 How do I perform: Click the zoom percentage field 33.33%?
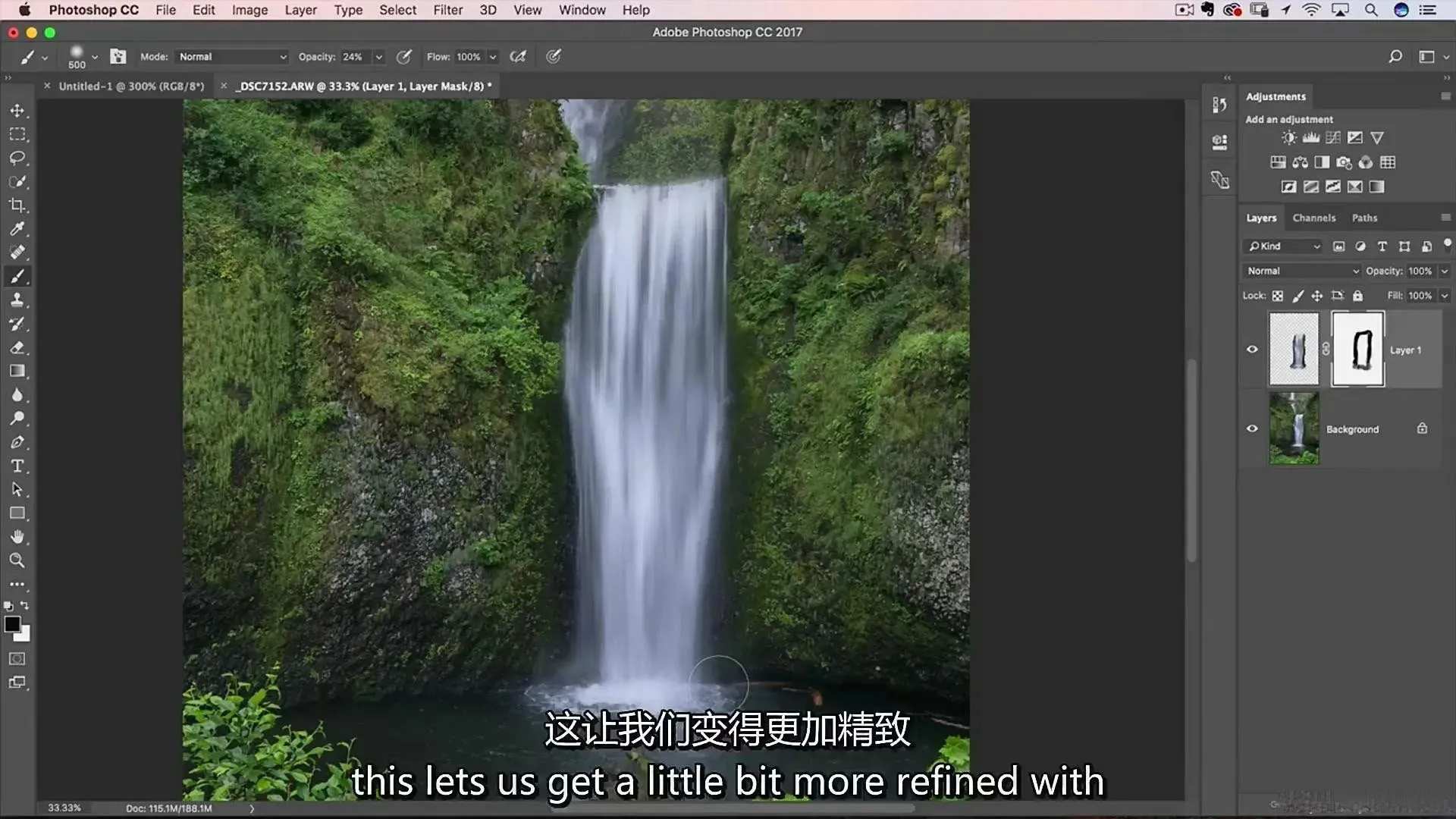pos(64,808)
